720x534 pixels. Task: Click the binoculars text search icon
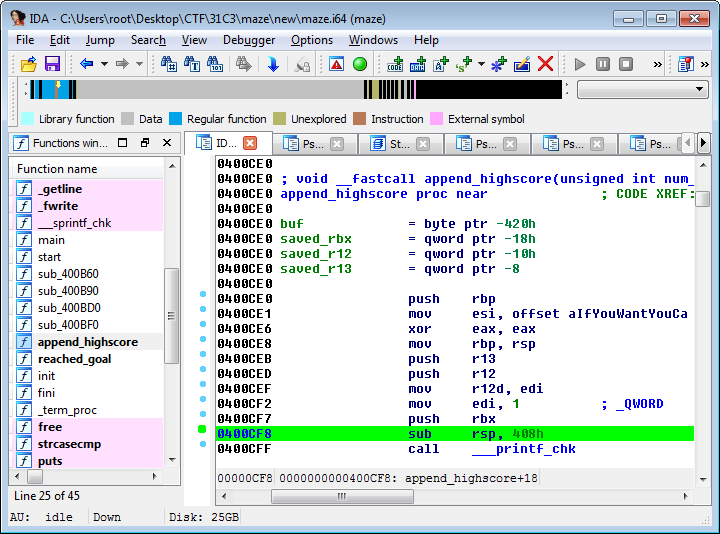click(x=191, y=64)
